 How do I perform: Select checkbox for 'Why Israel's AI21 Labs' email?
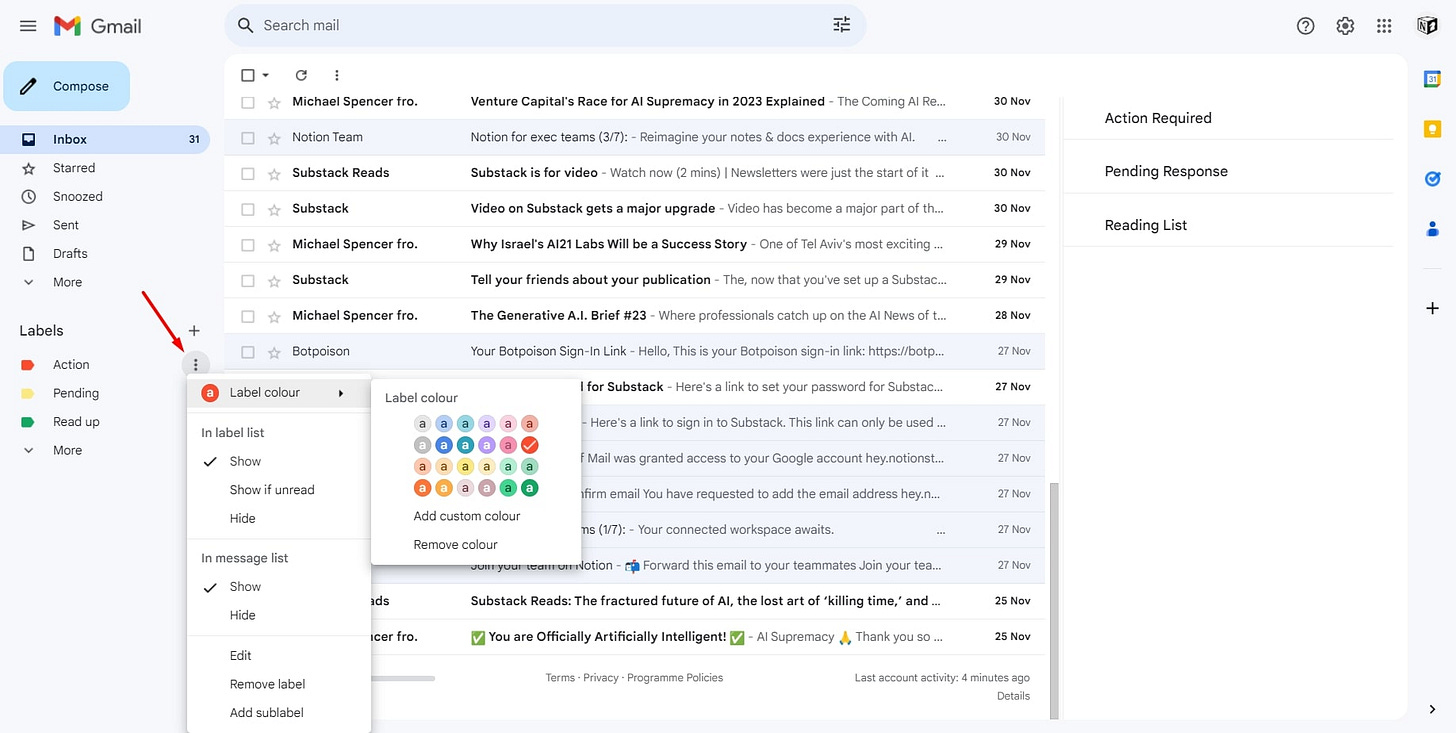[x=248, y=245]
